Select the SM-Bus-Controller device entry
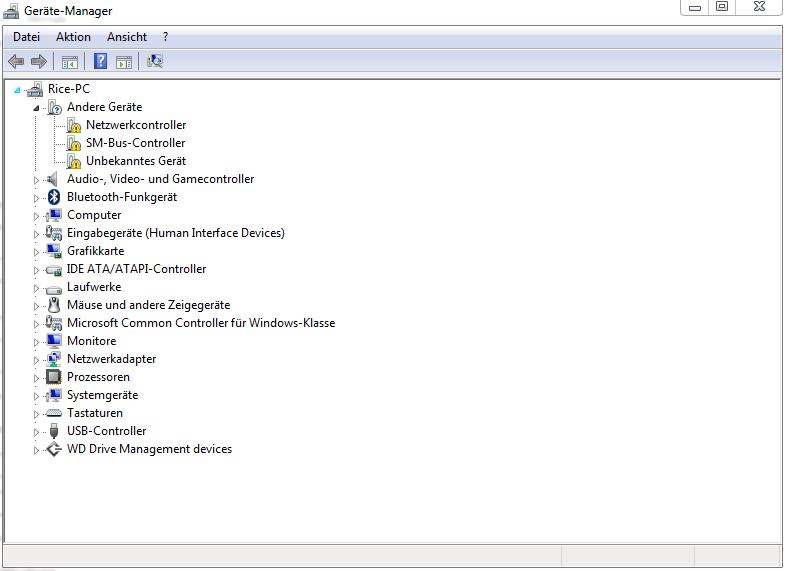The width and height of the screenshot is (786, 571). tap(135, 143)
